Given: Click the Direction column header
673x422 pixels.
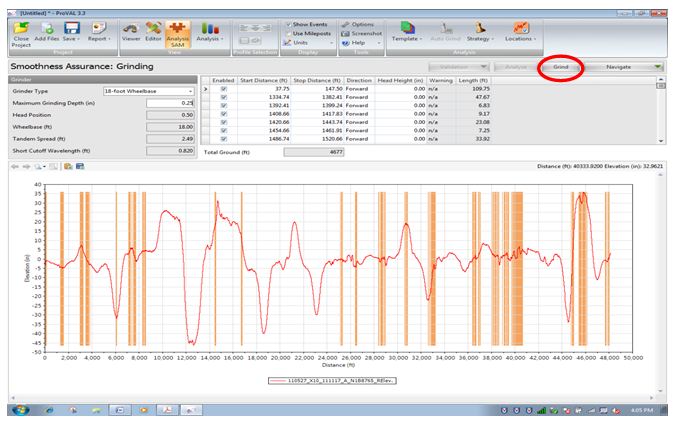Looking at the screenshot, I should 359,80.
